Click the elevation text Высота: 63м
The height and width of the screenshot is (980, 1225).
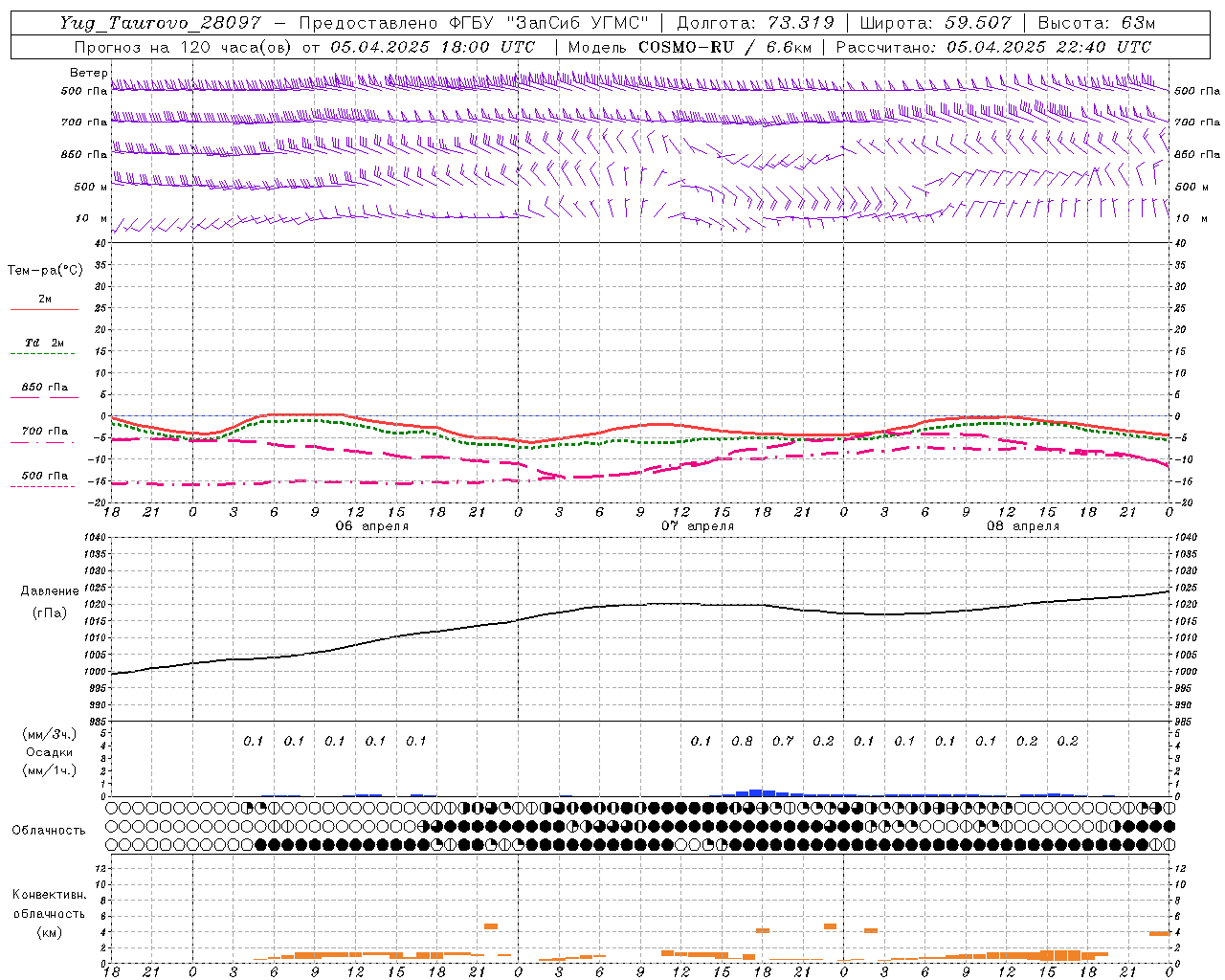[1095, 23]
